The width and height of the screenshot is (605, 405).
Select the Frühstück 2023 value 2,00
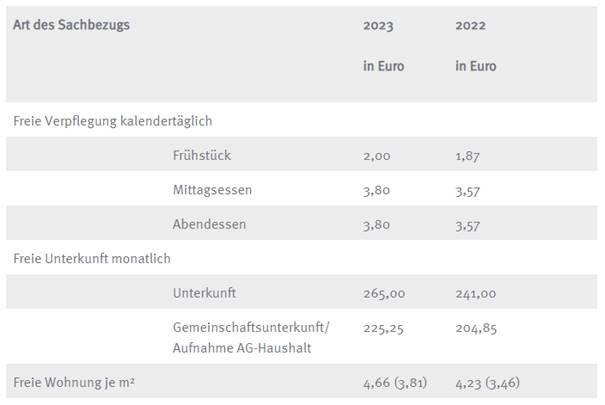[x=377, y=156]
